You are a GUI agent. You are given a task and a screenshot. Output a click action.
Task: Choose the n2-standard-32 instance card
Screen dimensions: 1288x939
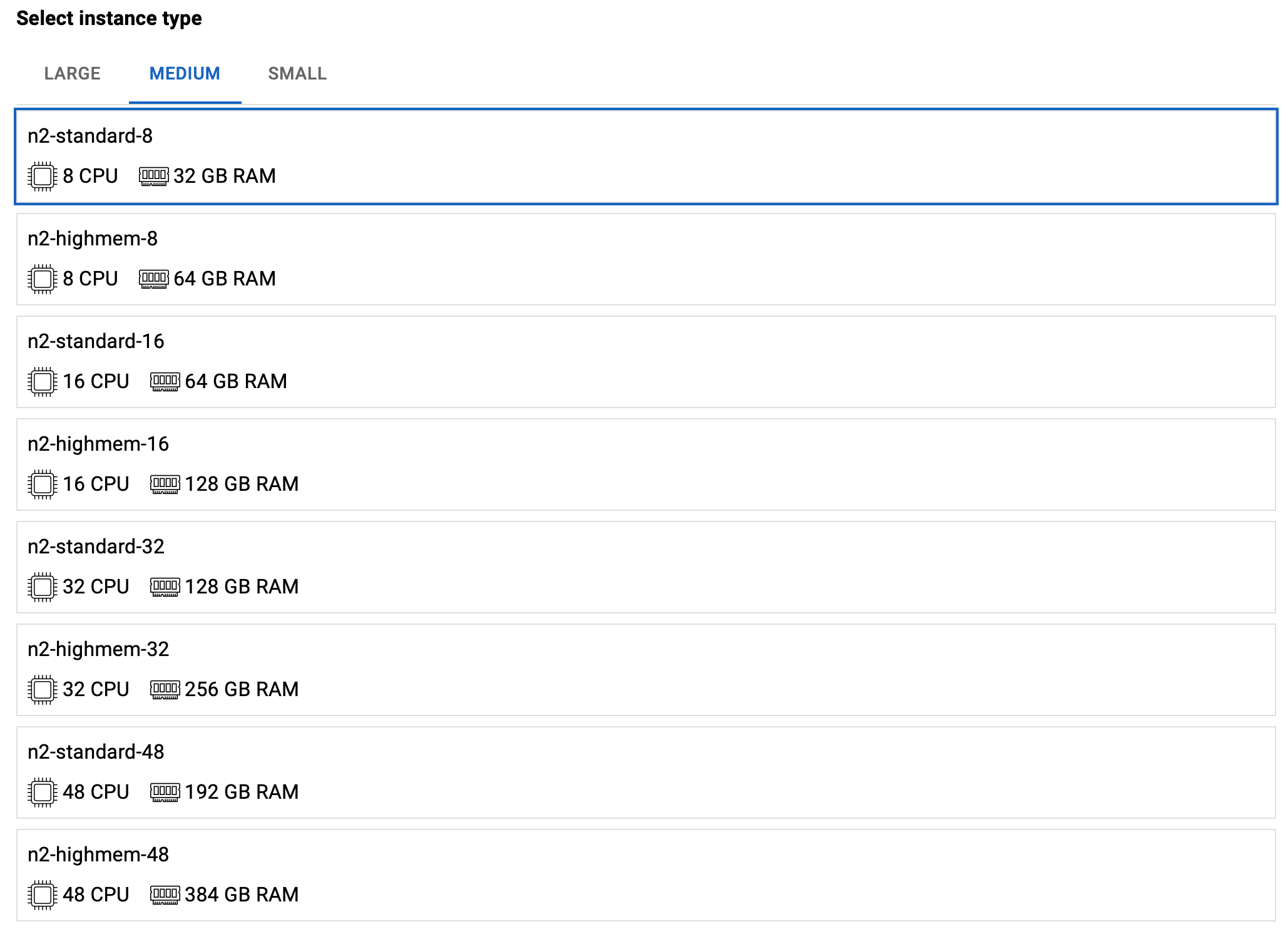click(x=646, y=567)
